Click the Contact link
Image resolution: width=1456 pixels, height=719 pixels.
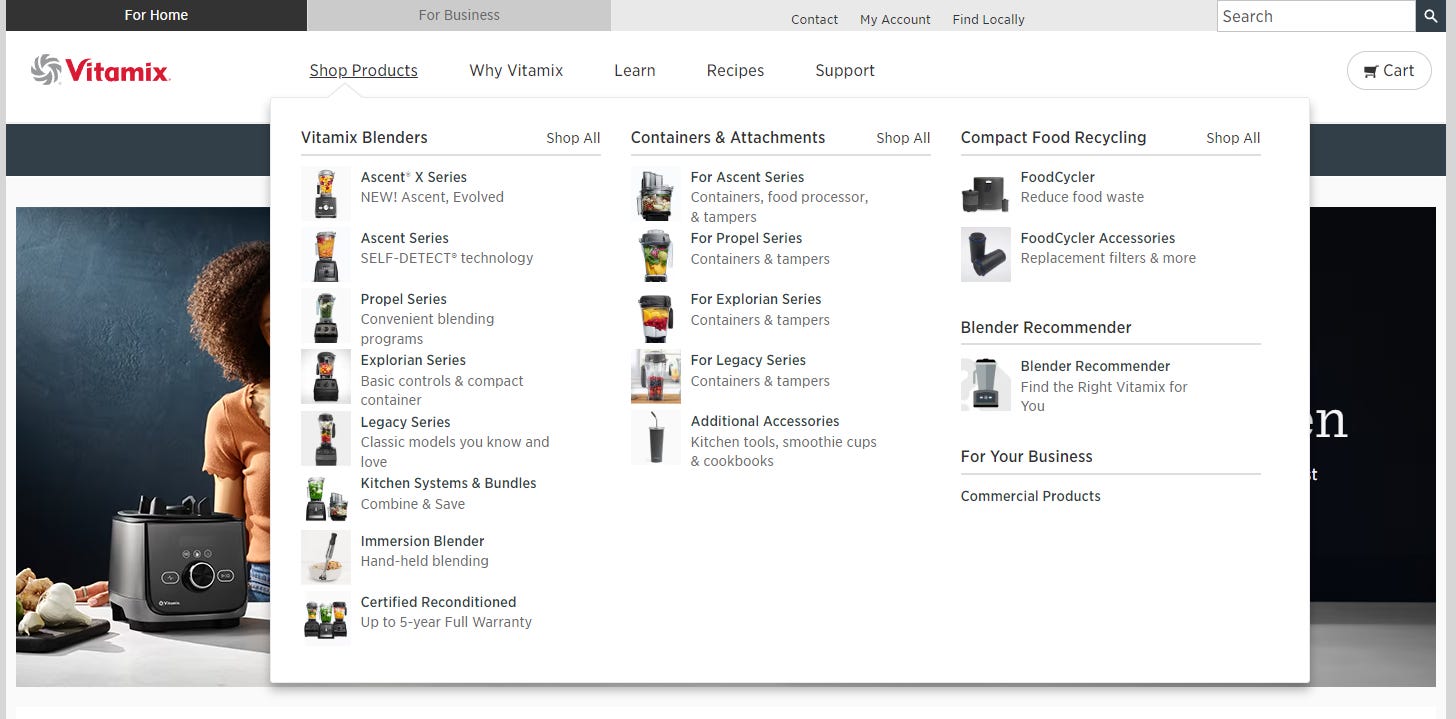pyautogui.click(x=814, y=19)
